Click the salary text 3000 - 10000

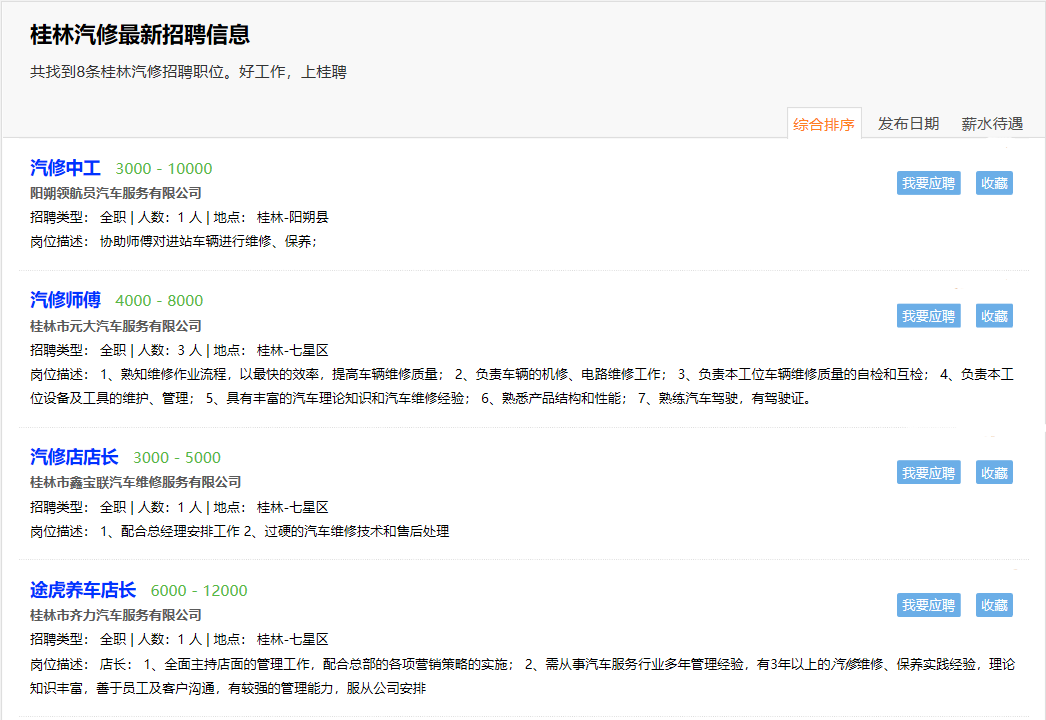click(x=164, y=169)
